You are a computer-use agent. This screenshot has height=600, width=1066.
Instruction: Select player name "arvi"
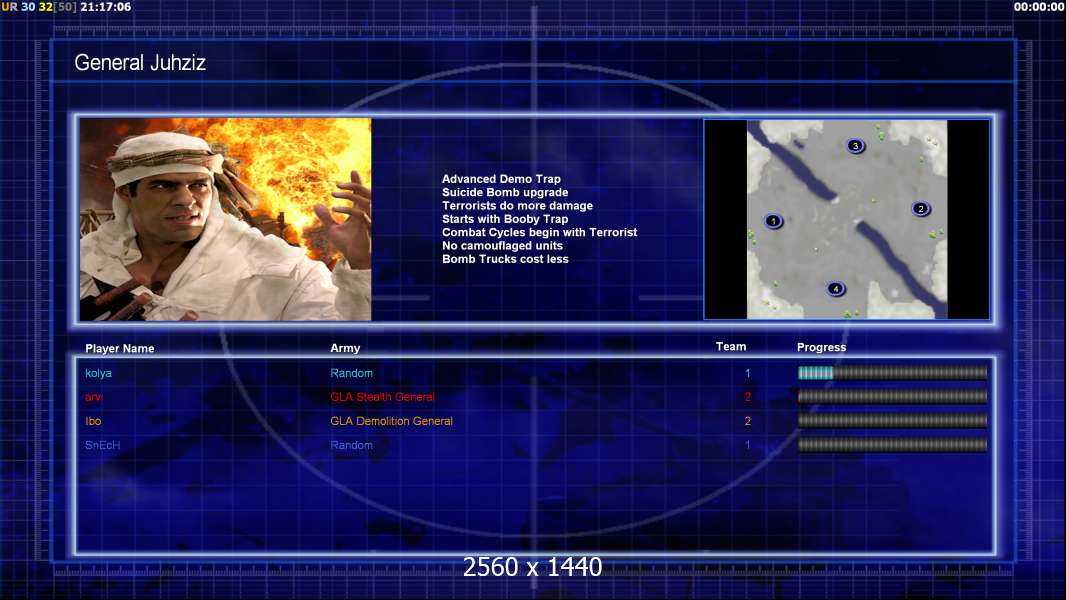click(x=94, y=397)
